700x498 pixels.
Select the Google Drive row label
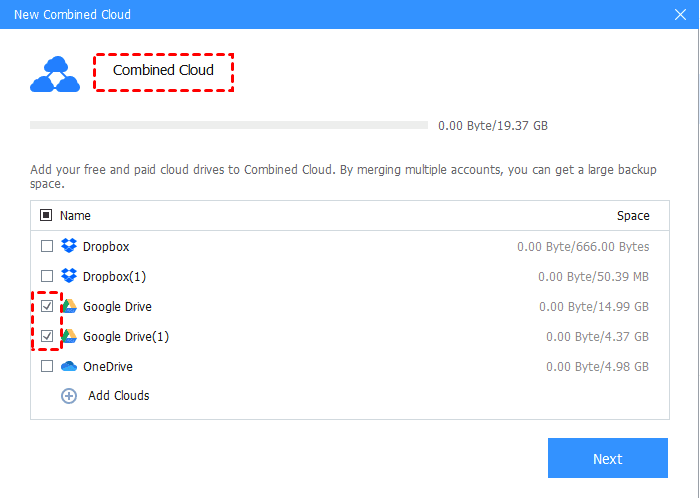coord(117,307)
